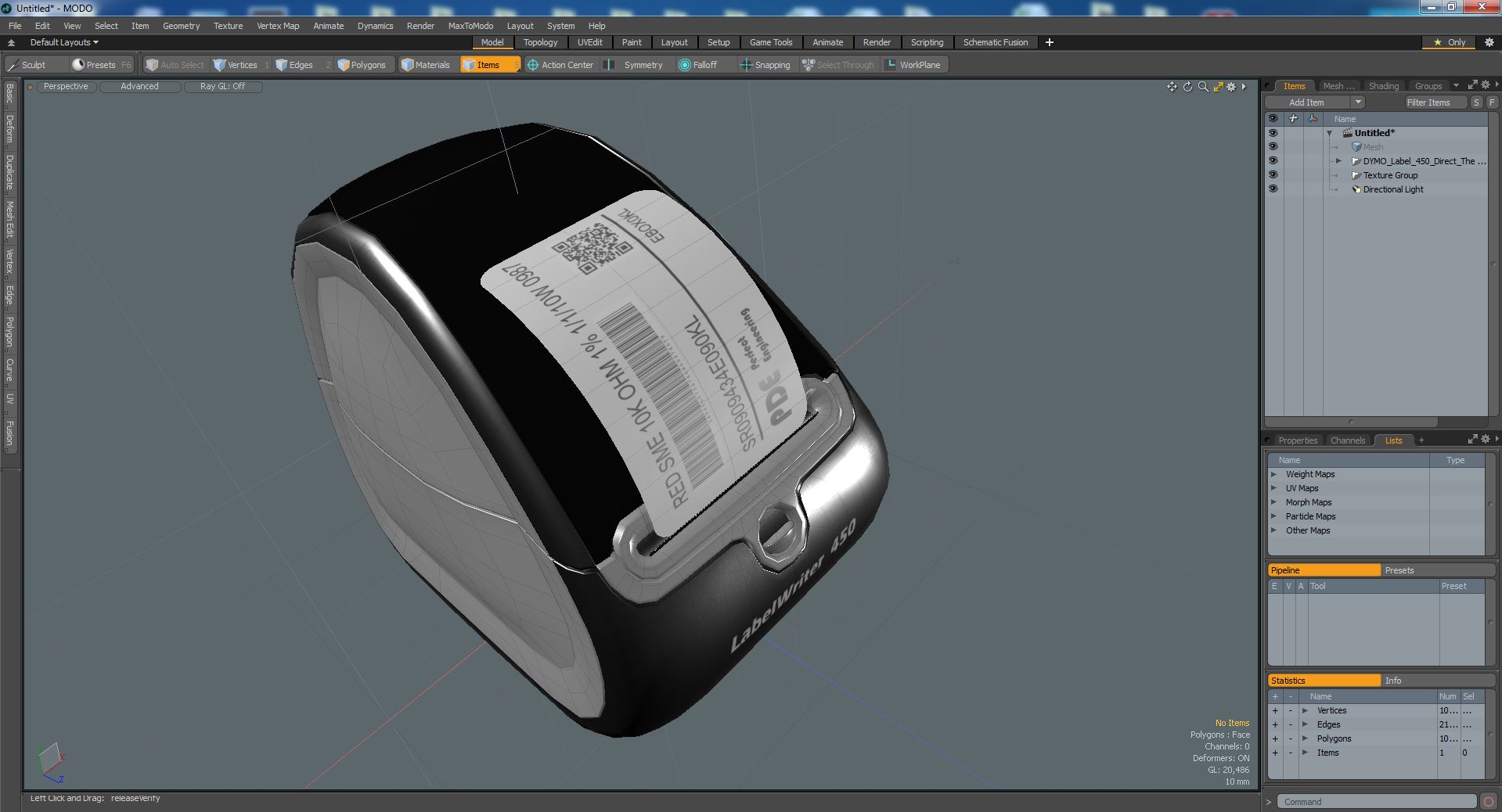Hide the DYMO_Label_450 group

click(1273, 161)
